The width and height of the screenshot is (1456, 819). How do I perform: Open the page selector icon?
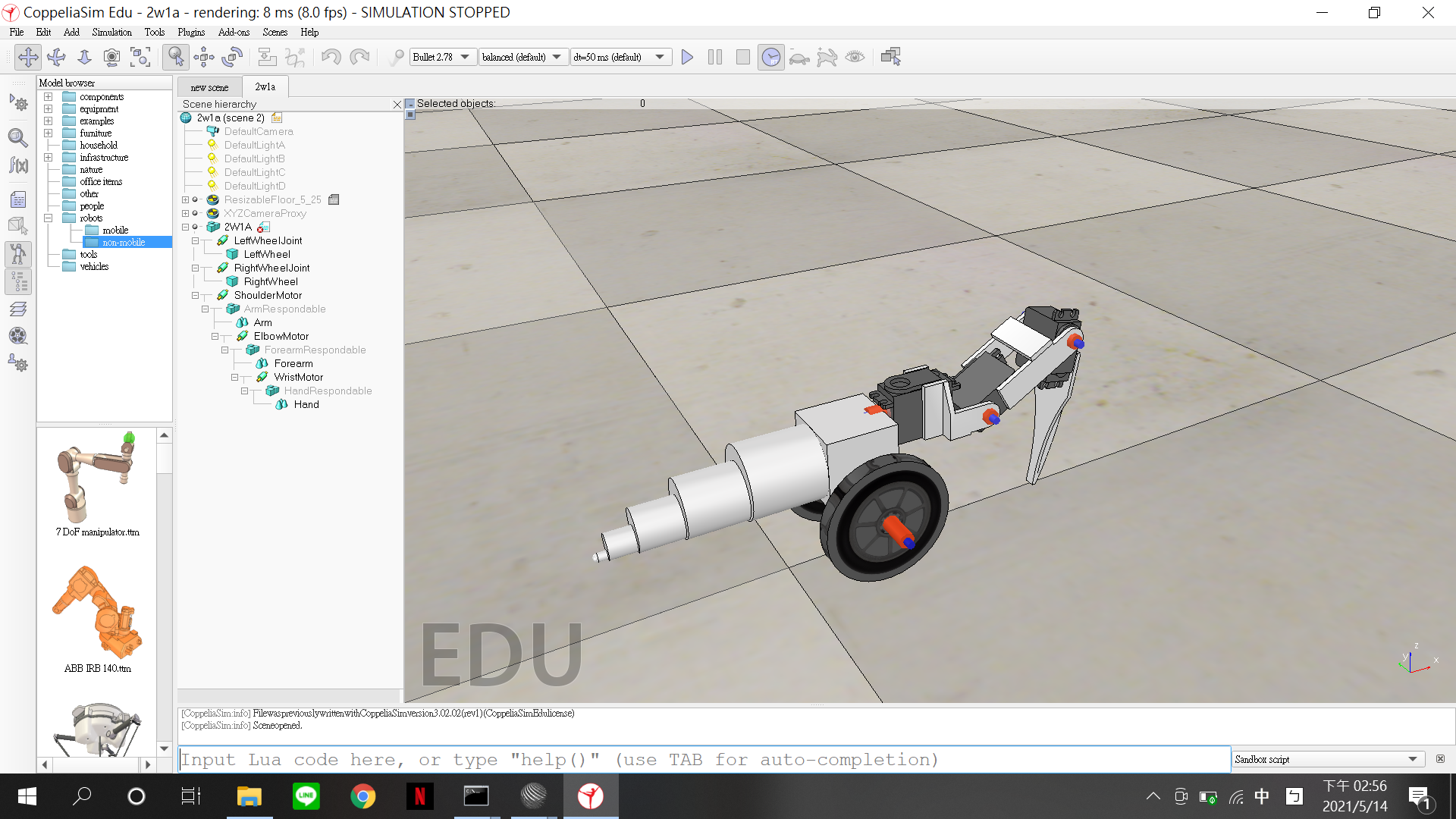point(890,57)
